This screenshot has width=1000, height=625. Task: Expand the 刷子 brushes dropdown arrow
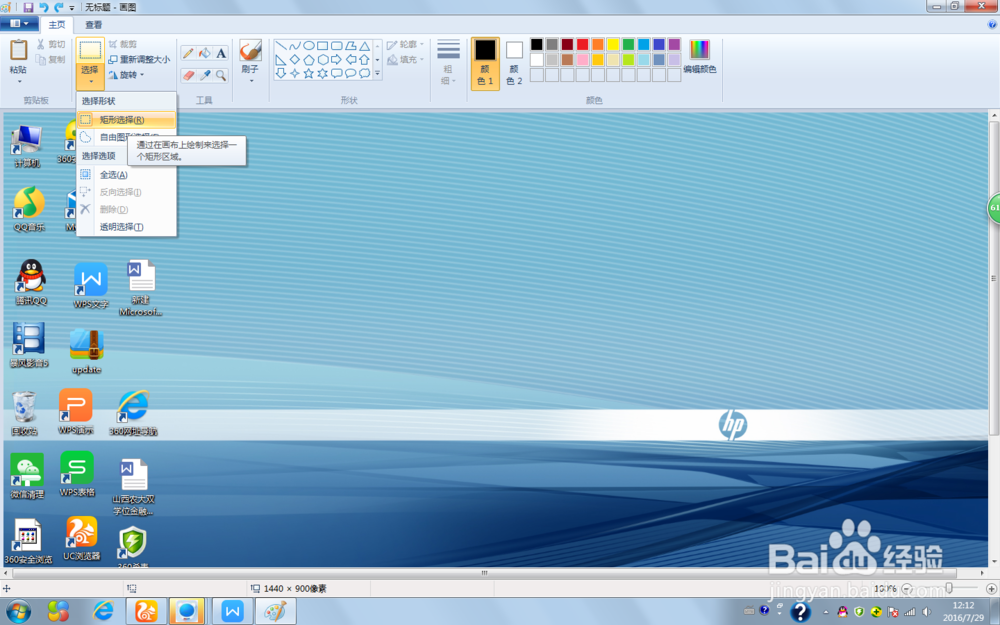251,81
